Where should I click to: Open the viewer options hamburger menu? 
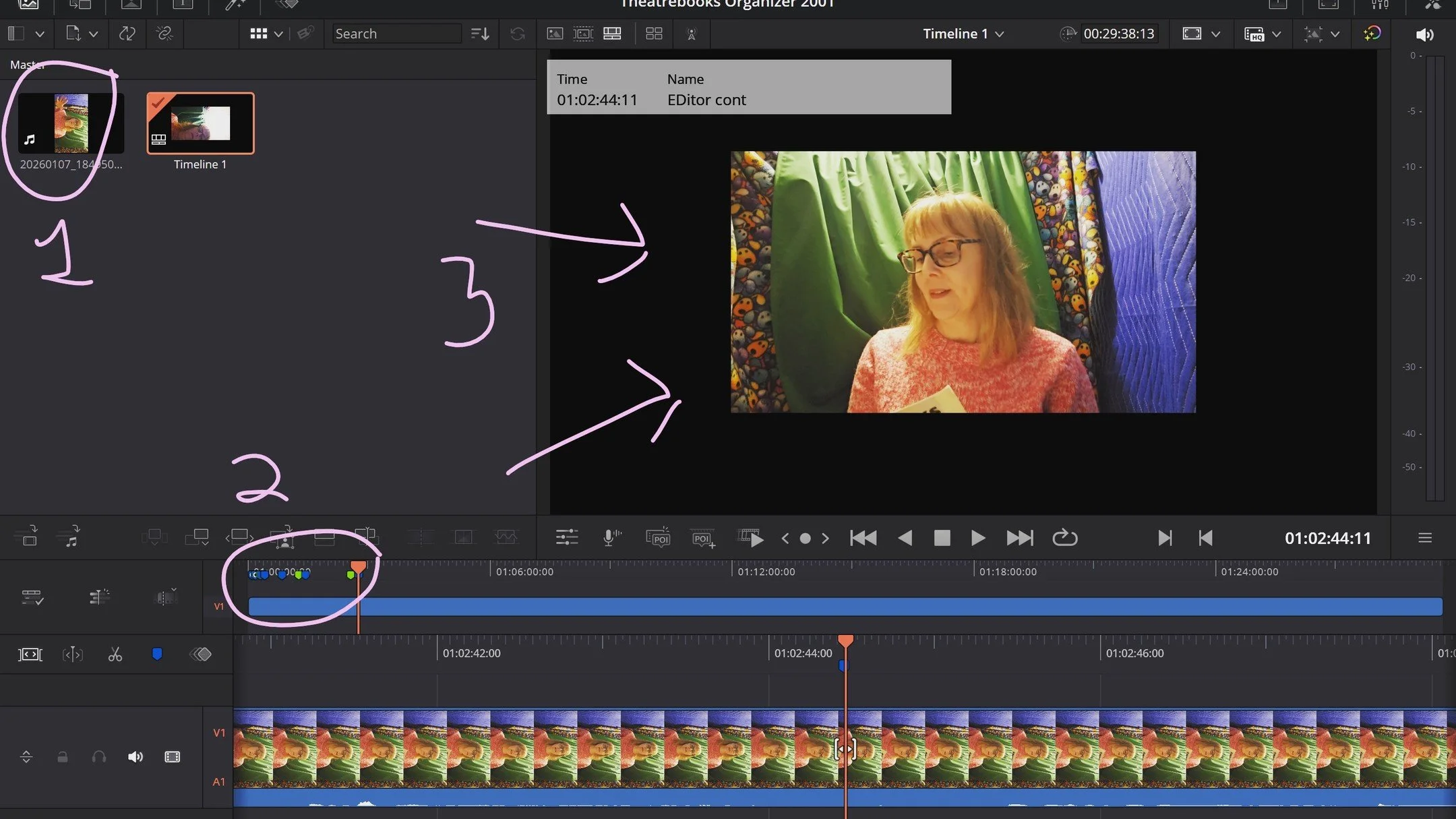[x=1424, y=537]
